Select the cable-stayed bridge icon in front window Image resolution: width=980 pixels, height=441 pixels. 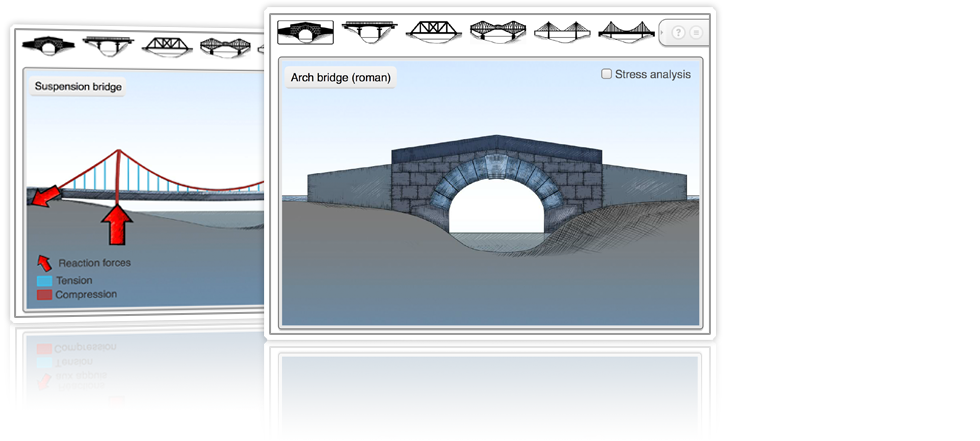pyautogui.click(x=562, y=31)
